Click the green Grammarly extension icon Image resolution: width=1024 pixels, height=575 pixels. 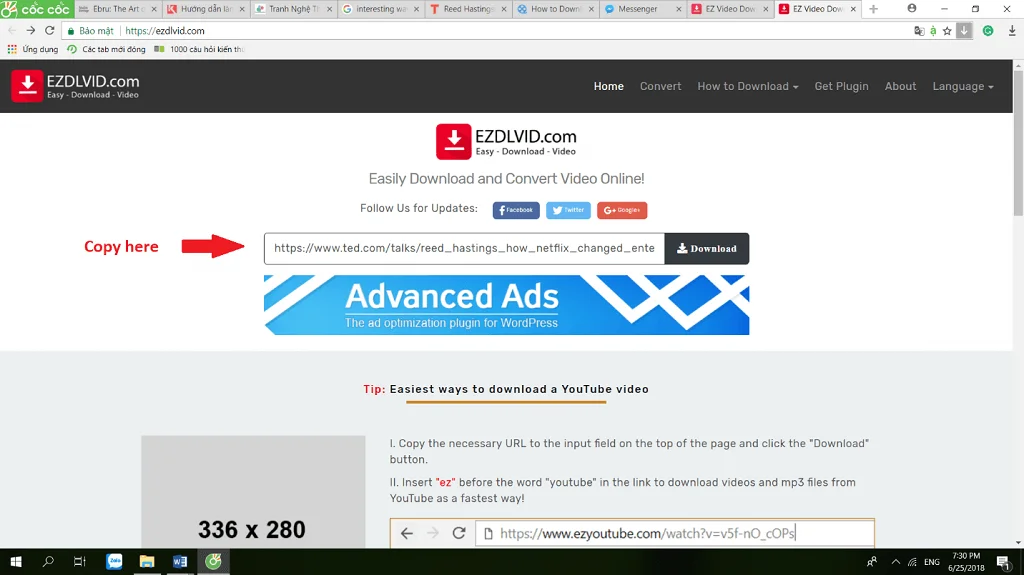(x=988, y=31)
